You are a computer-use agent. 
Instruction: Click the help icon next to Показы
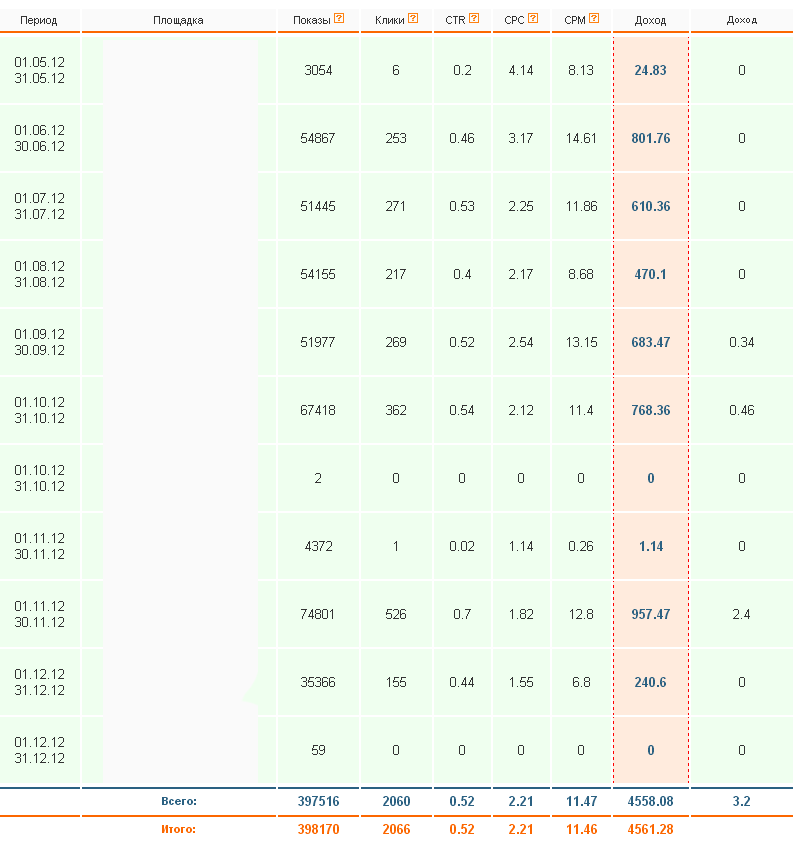coord(339,18)
